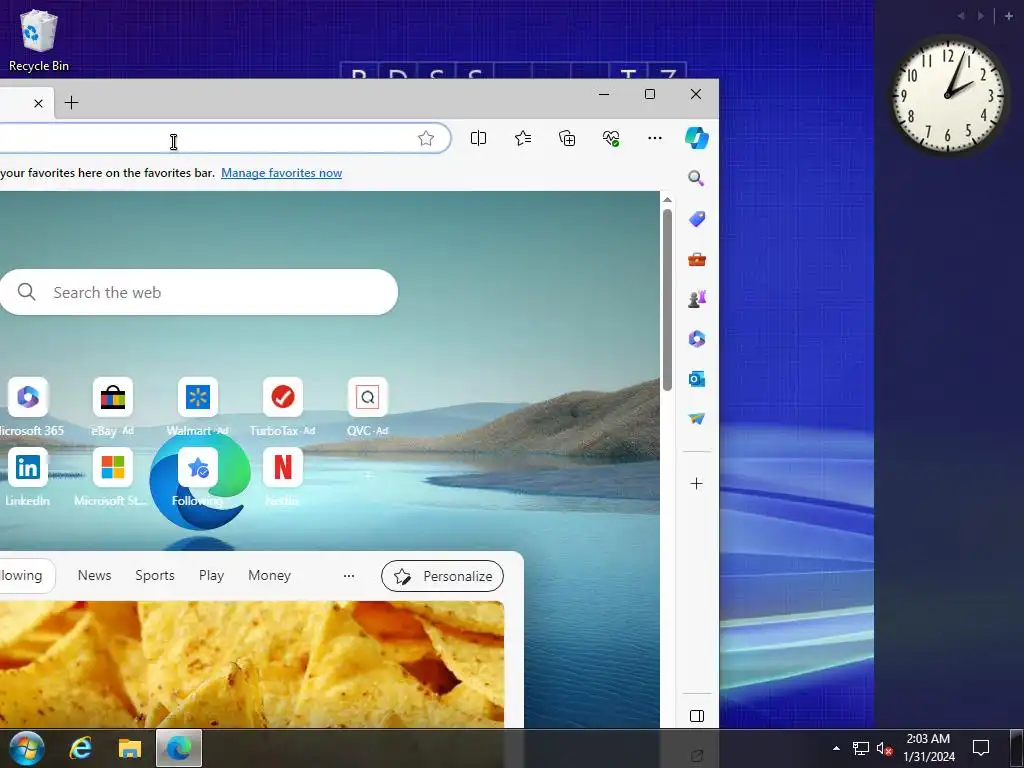Image resolution: width=1024 pixels, height=768 pixels.
Task: Open Browser essentials heart icon
Action: point(611,138)
